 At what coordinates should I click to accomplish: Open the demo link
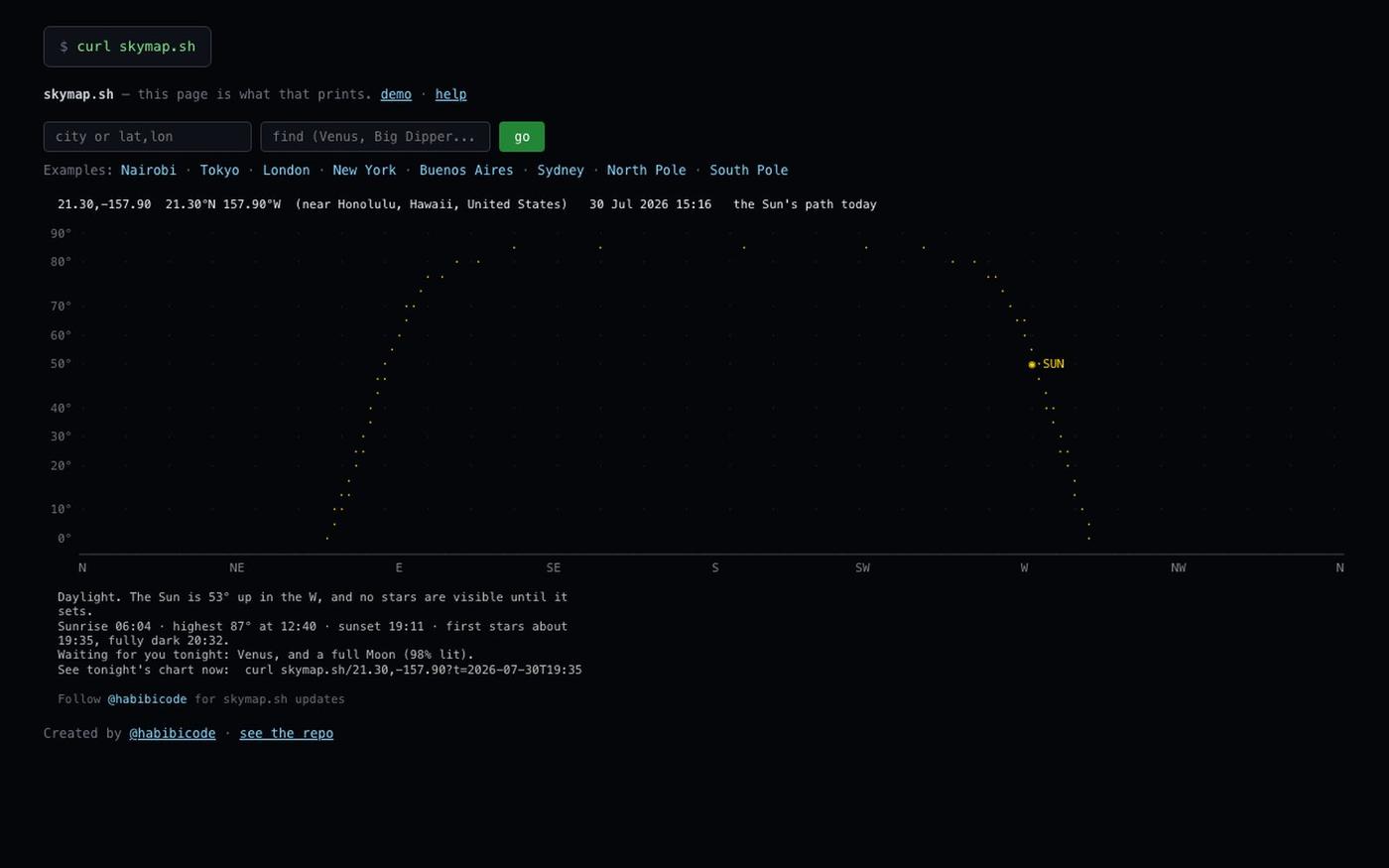(x=396, y=94)
